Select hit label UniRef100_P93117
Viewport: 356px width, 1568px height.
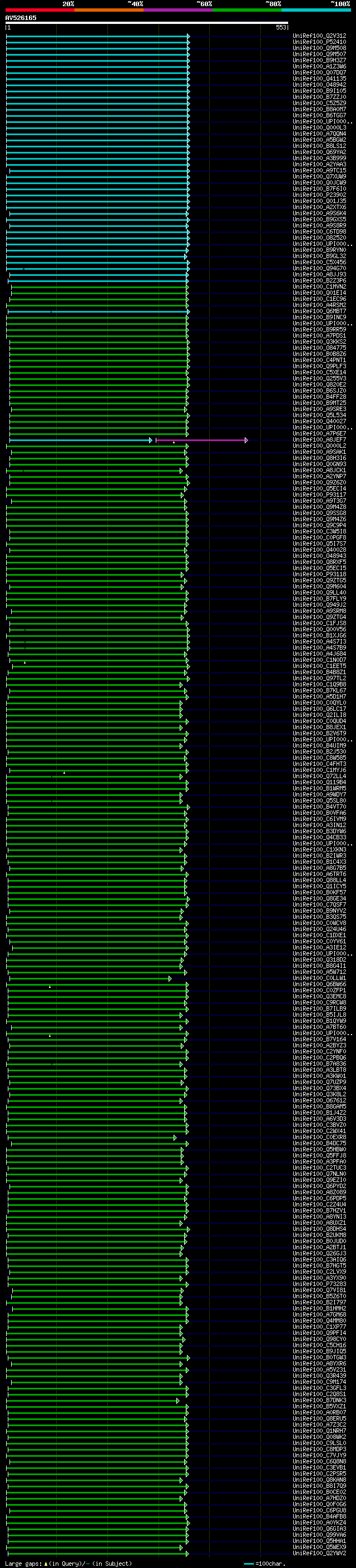(x=319, y=494)
